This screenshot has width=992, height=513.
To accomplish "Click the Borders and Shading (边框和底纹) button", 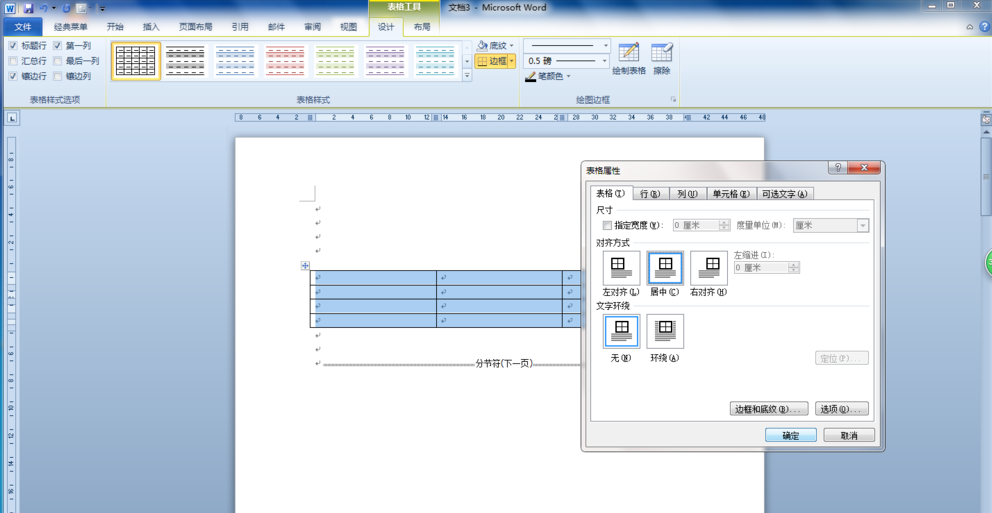I will click(x=768, y=409).
